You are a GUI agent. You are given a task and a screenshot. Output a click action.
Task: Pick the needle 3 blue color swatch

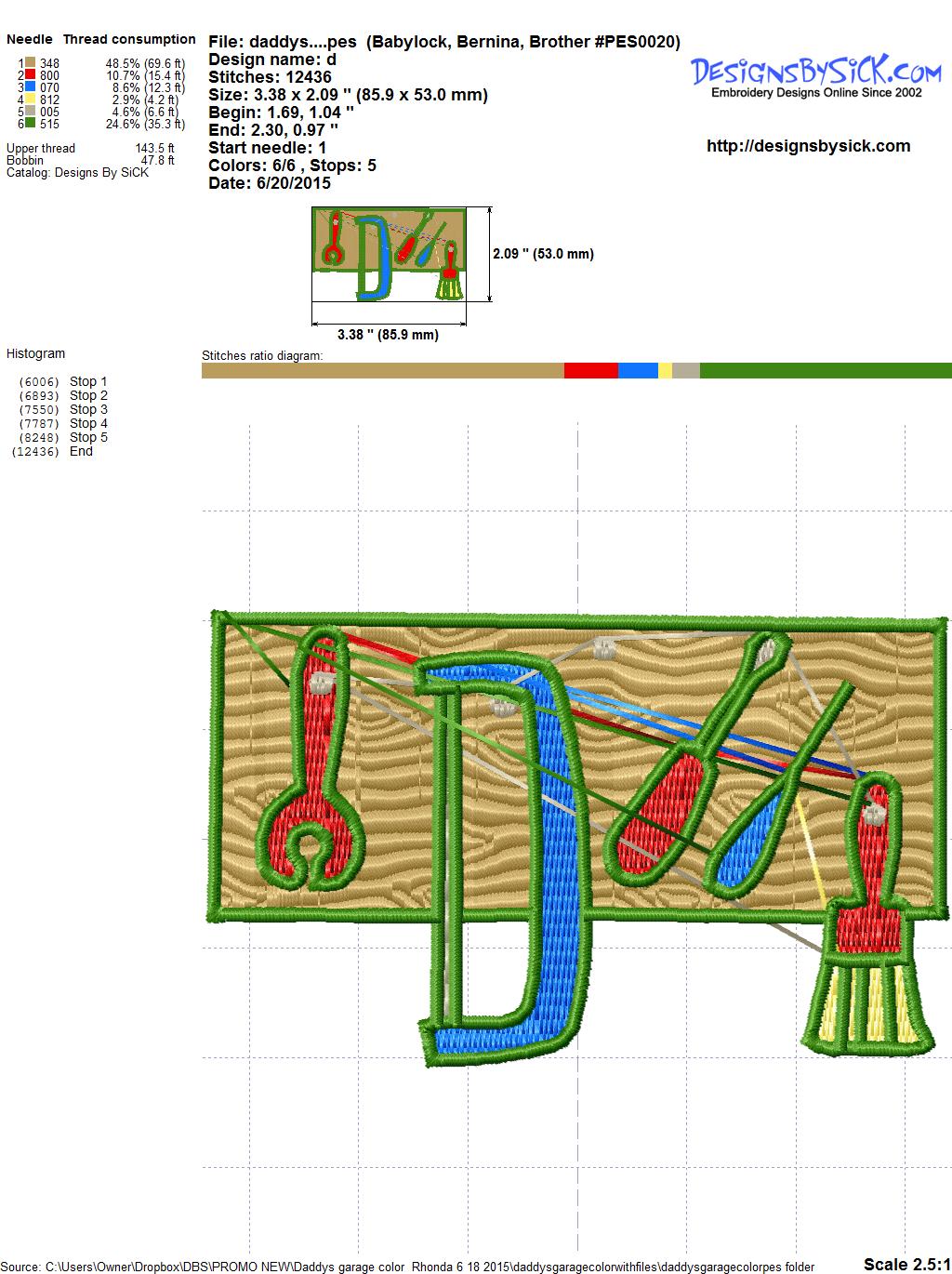pyautogui.click(x=31, y=87)
